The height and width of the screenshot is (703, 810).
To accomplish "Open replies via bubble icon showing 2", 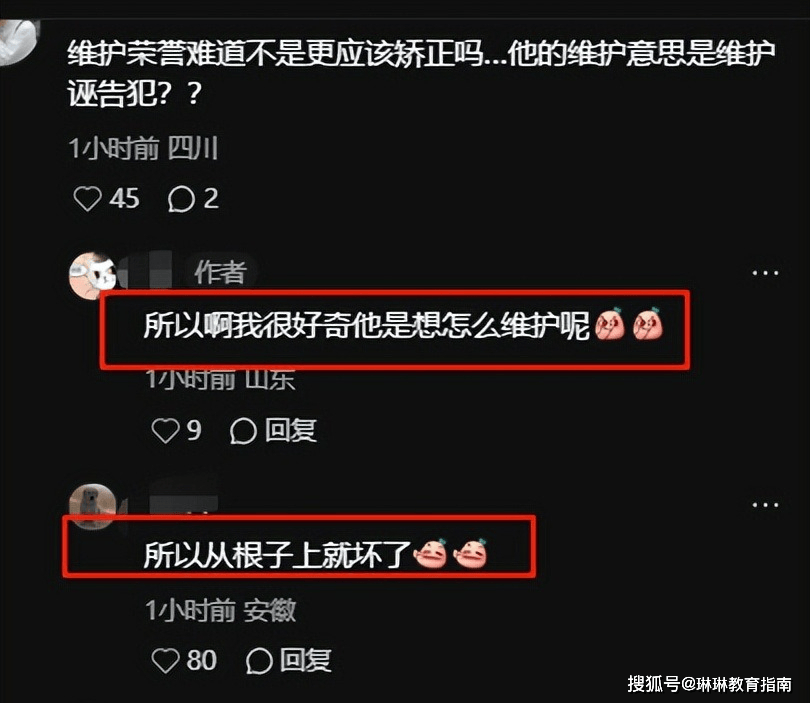I will tap(181, 199).
